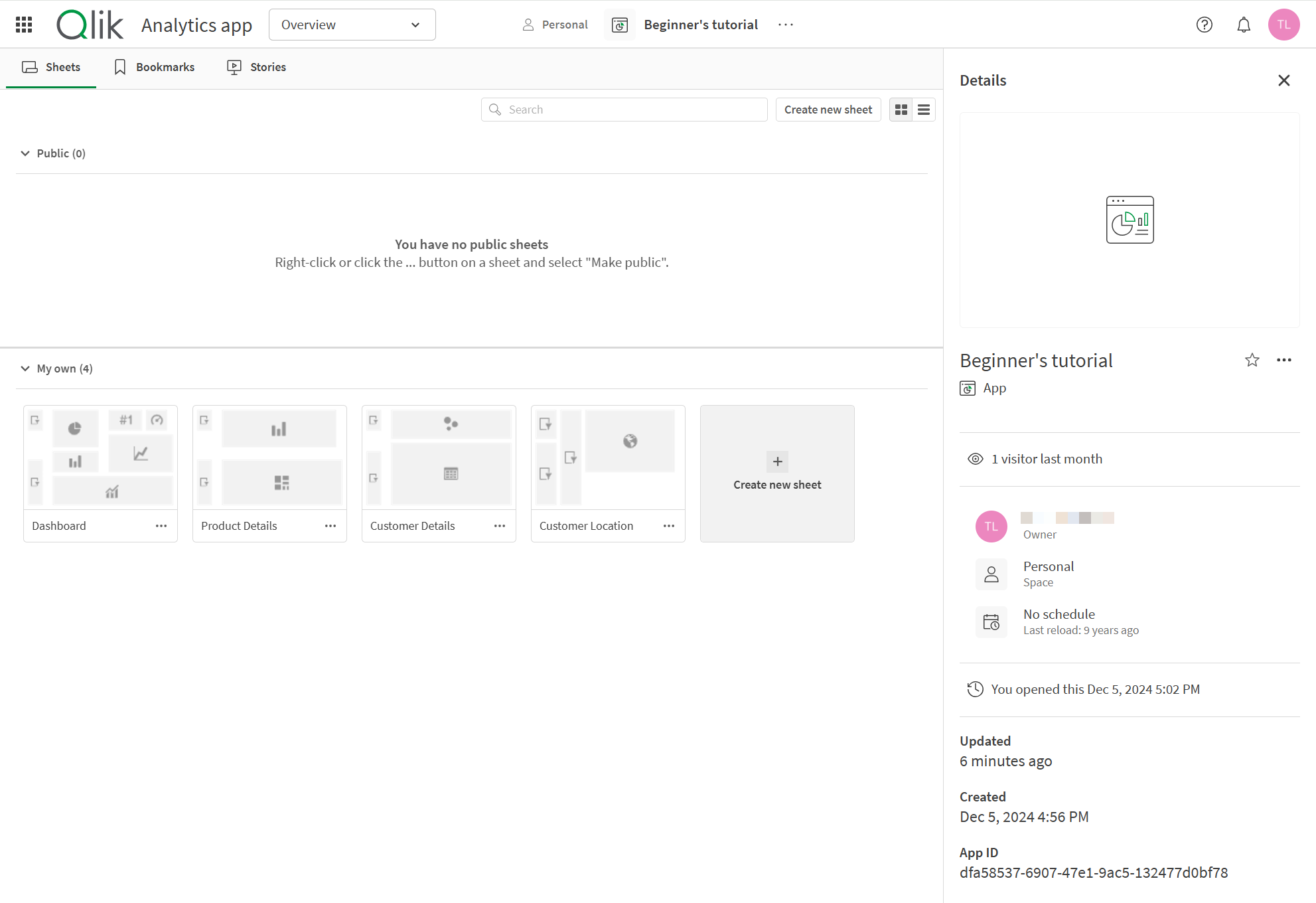Viewport: 1316px width, 903px height.
Task: Switch to the Stories tab
Action: pos(257,67)
